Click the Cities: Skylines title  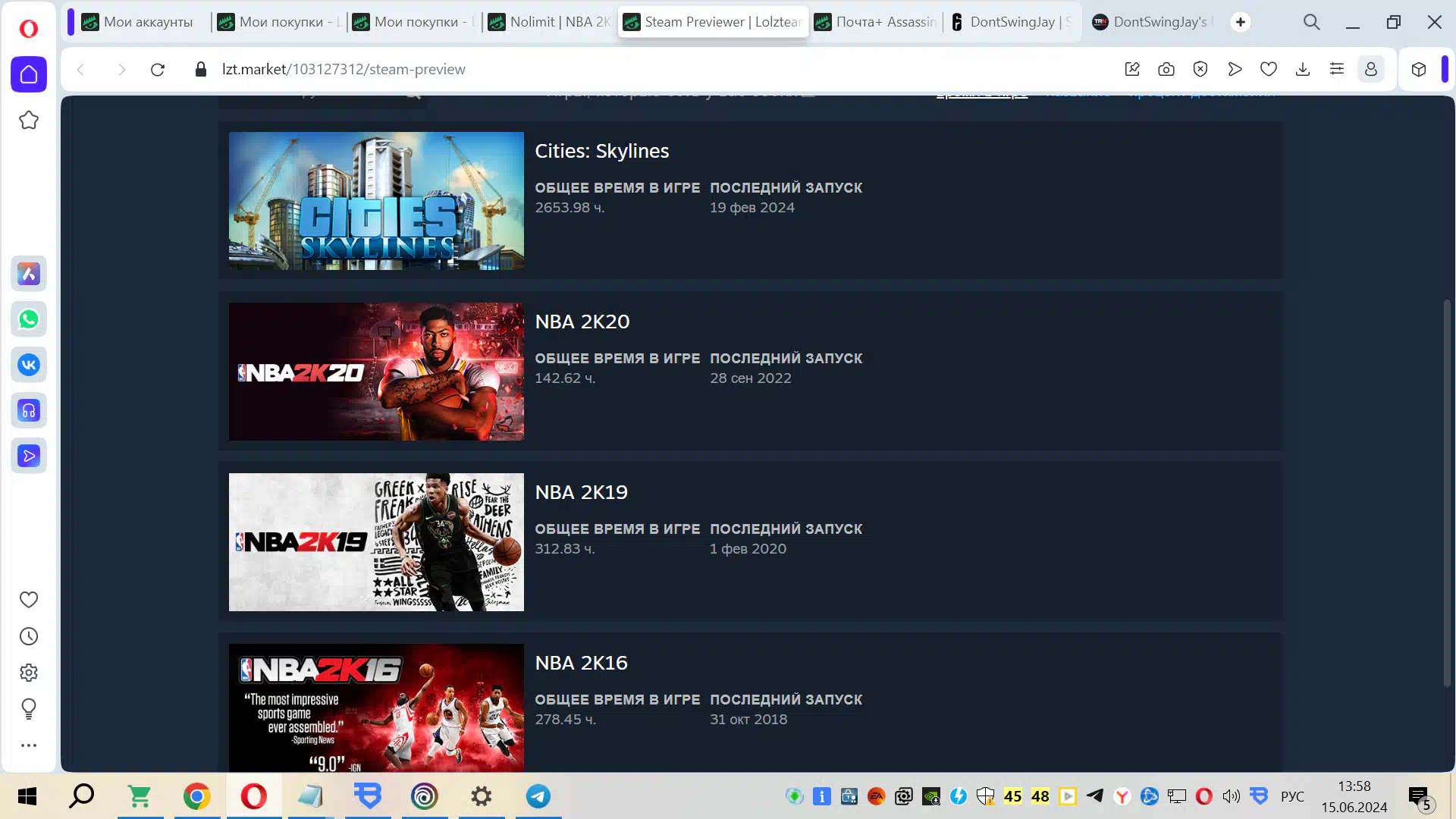pos(602,151)
